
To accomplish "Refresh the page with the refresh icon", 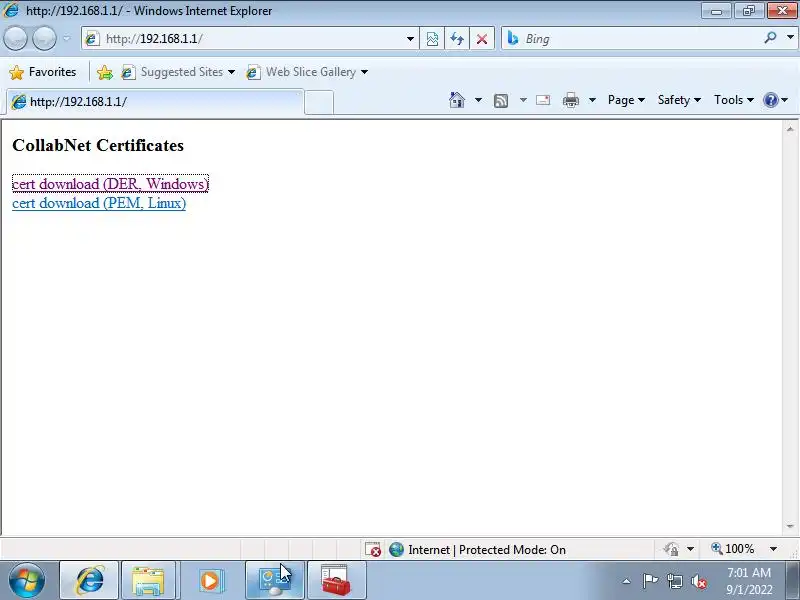I will click(x=457, y=39).
